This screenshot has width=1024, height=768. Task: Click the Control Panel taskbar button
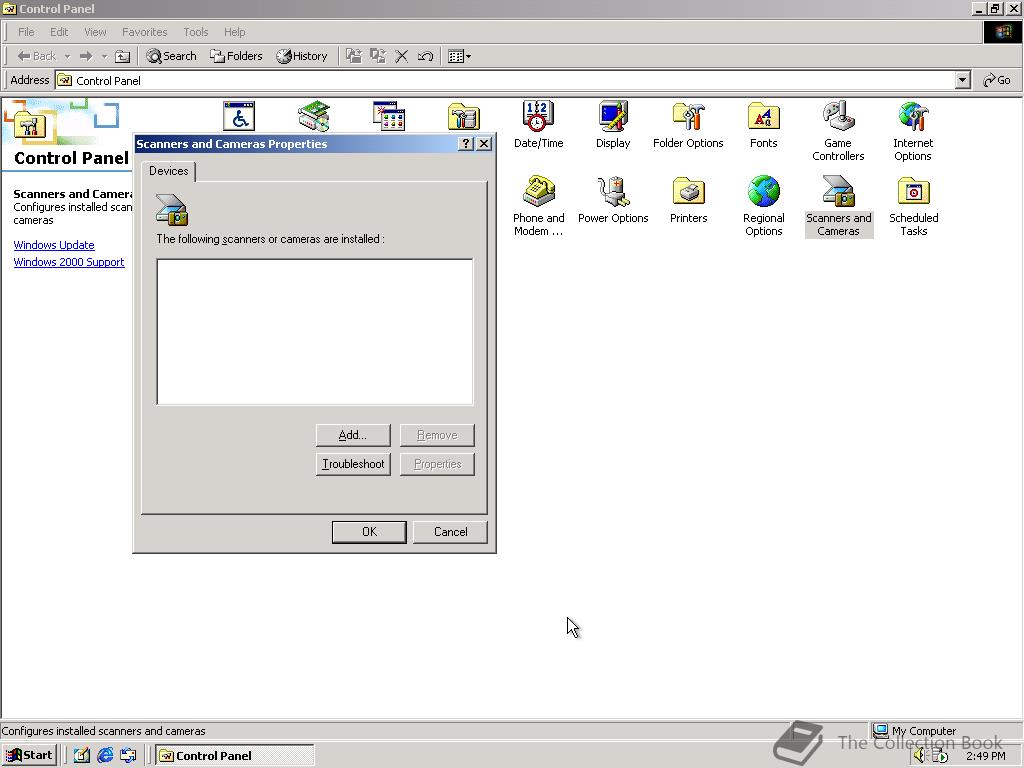(x=235, y=756)
